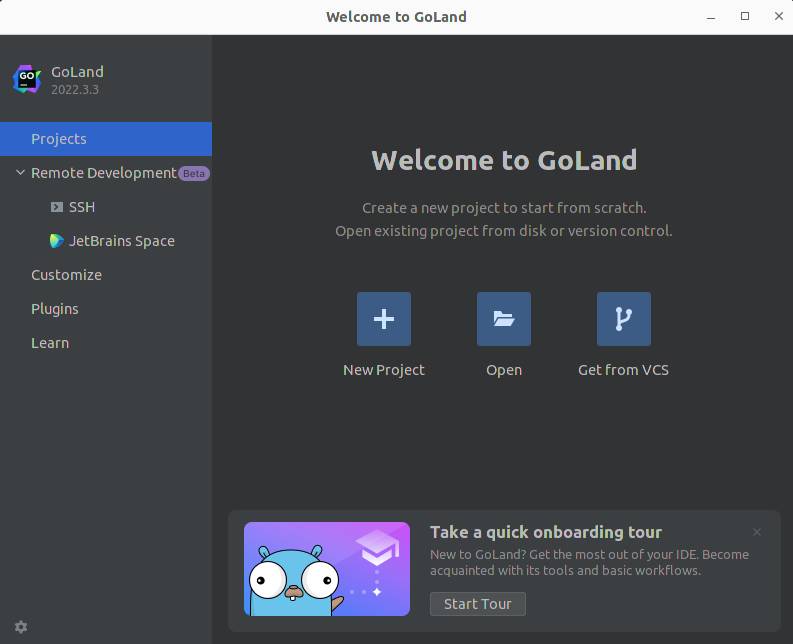Click the SSH terminal icon
The image size is (793, 644).
(x=57, y=207)
